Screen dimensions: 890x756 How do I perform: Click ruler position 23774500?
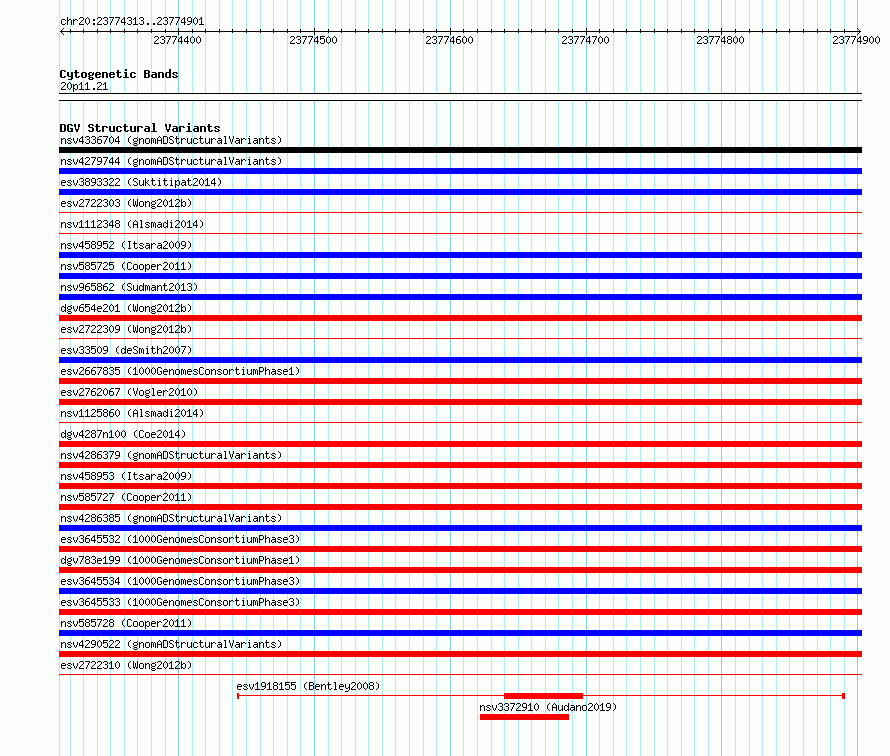click(x=313, y=40)
